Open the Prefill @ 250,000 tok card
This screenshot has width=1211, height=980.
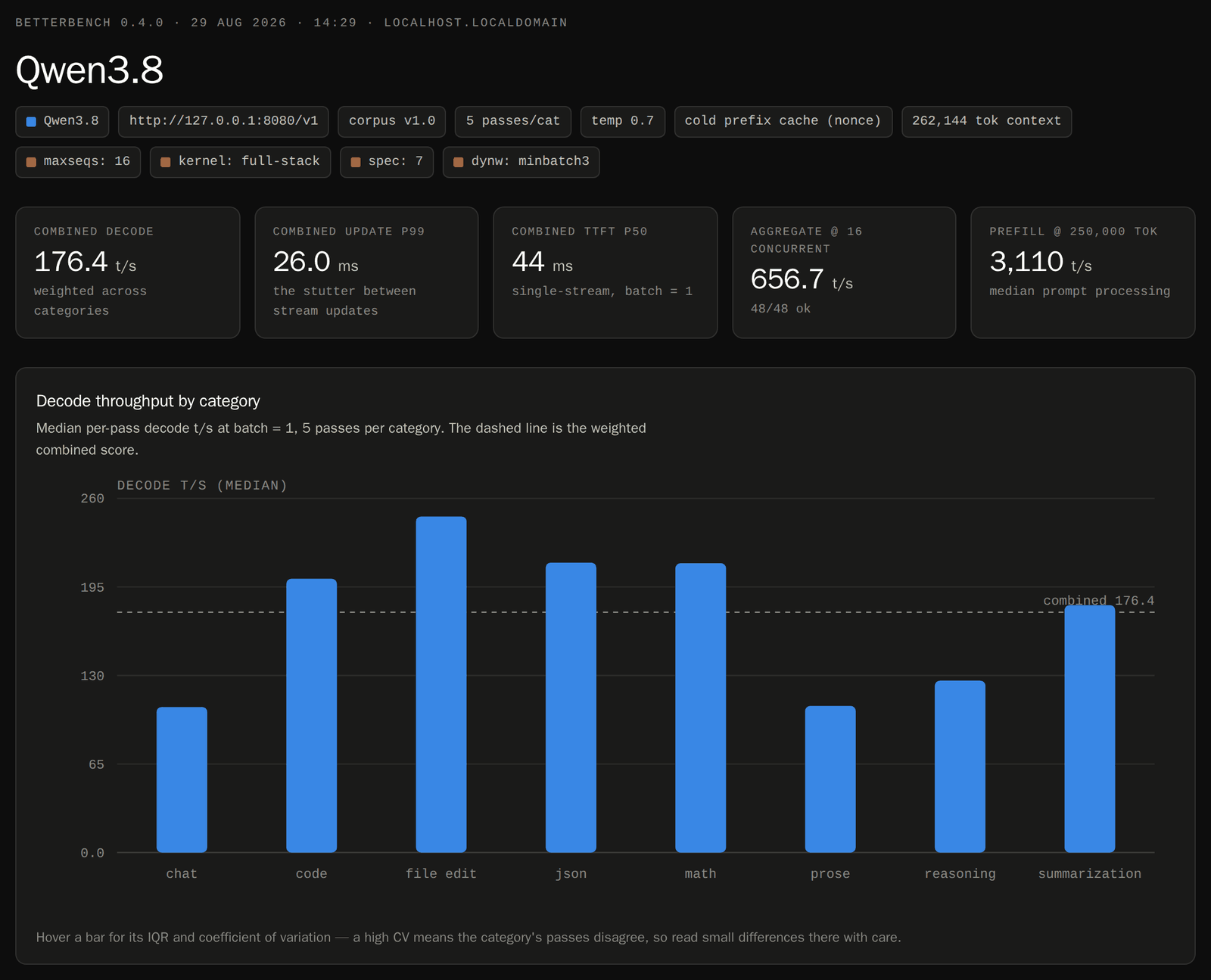click(x=1083, y=272)
